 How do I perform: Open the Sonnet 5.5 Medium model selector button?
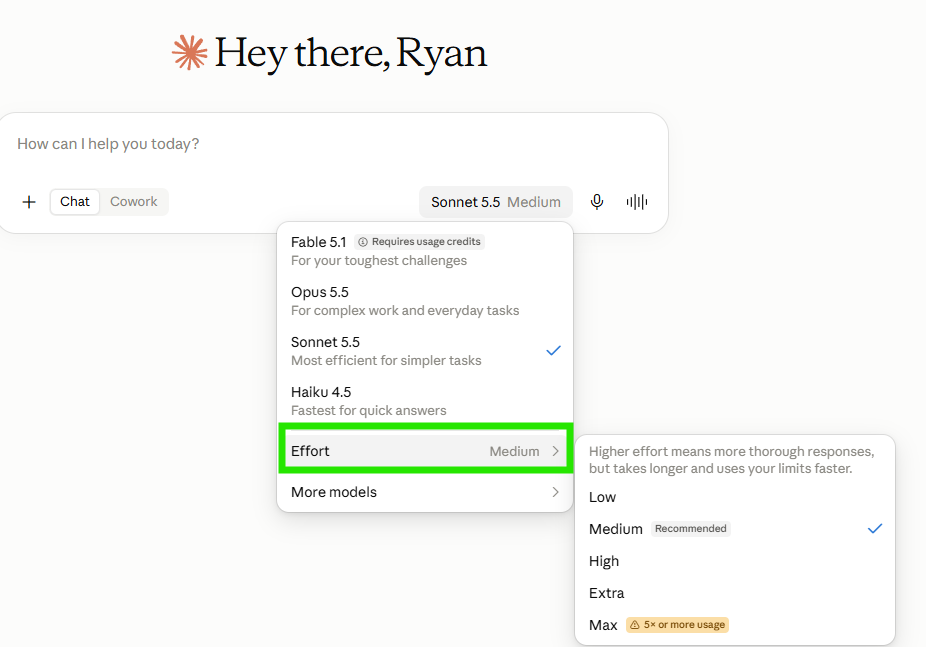495,202
